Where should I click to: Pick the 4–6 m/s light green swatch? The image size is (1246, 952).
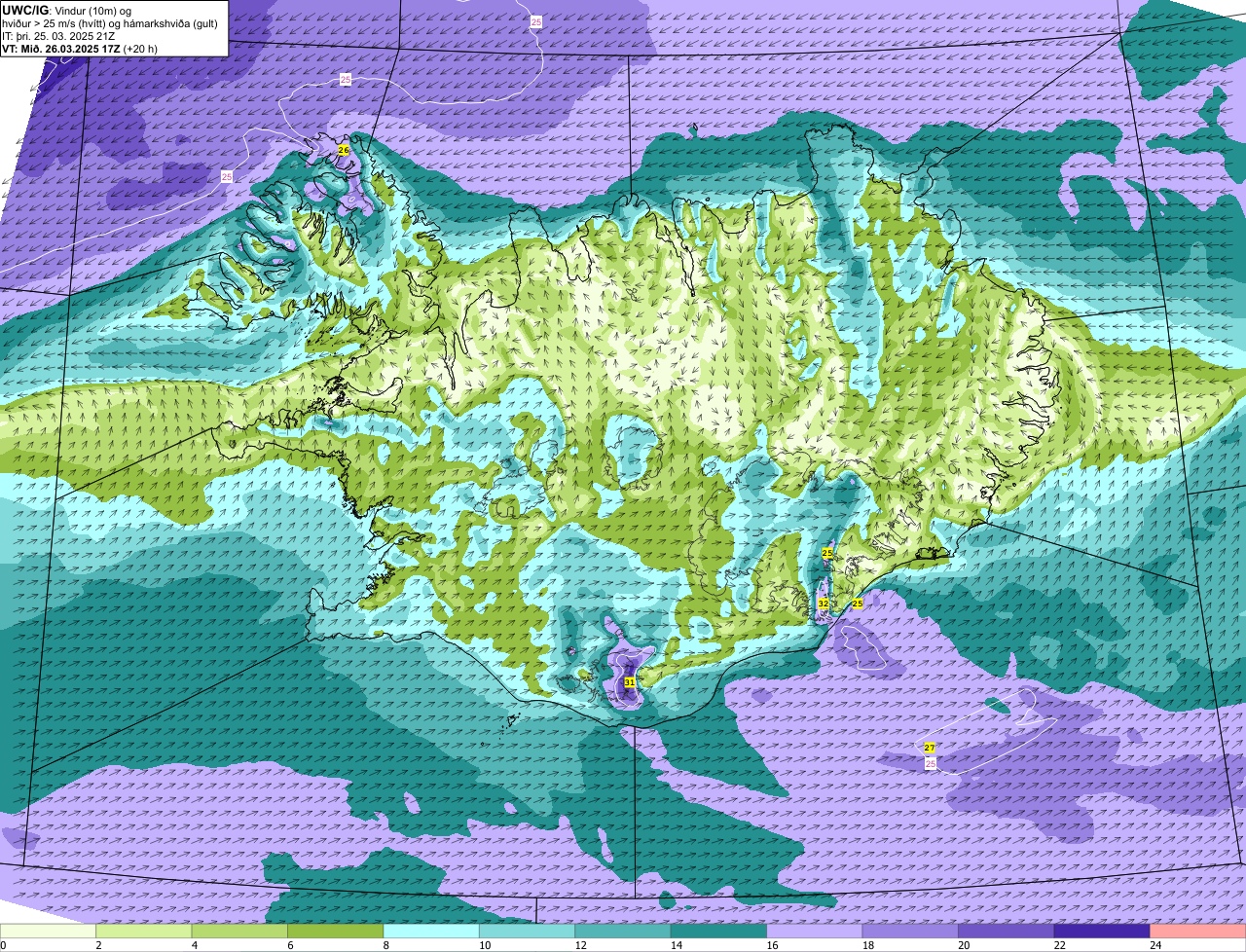[239, 931]
